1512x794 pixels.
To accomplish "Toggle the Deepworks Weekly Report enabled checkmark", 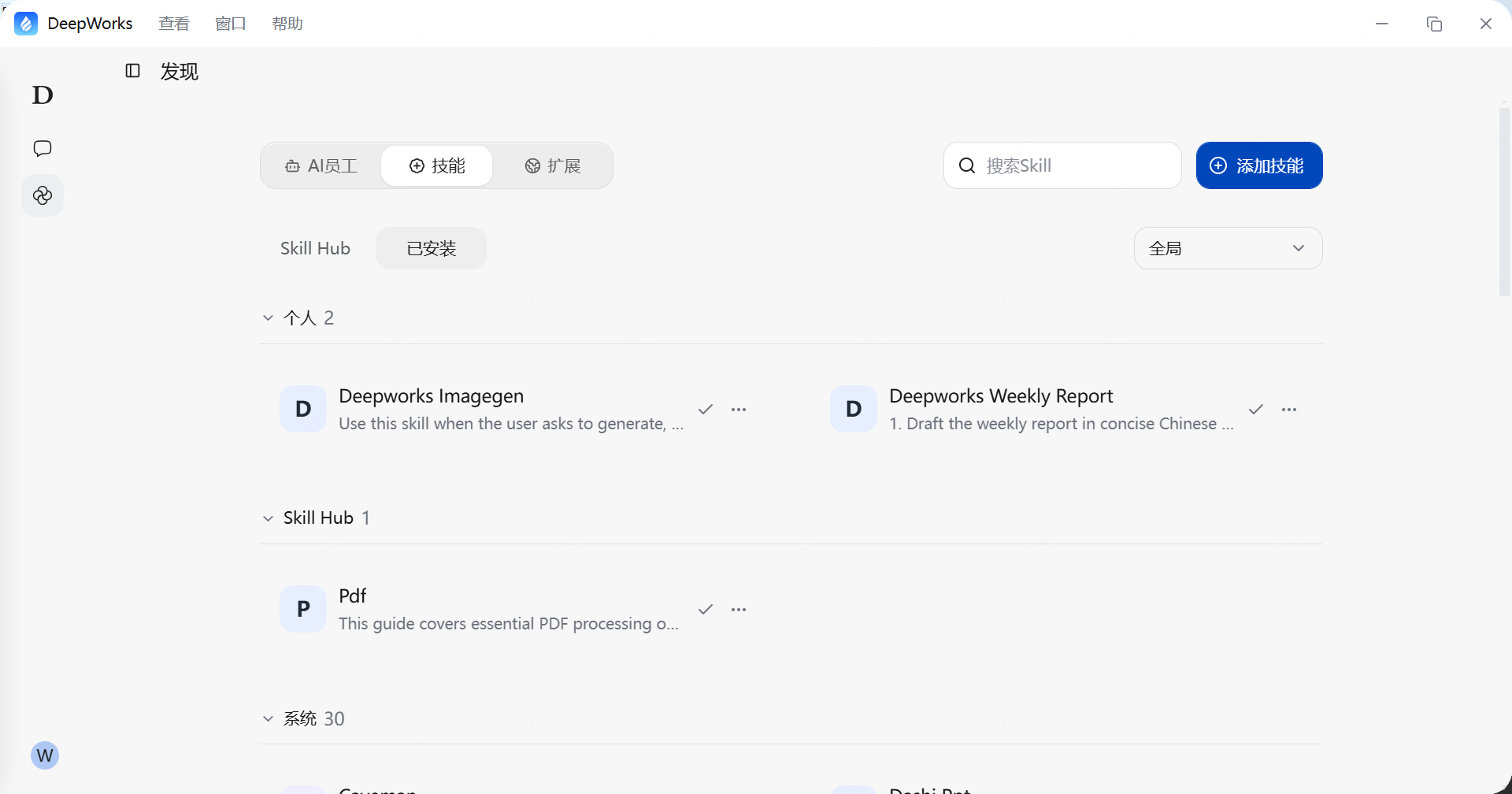I will pos(1256,409).
